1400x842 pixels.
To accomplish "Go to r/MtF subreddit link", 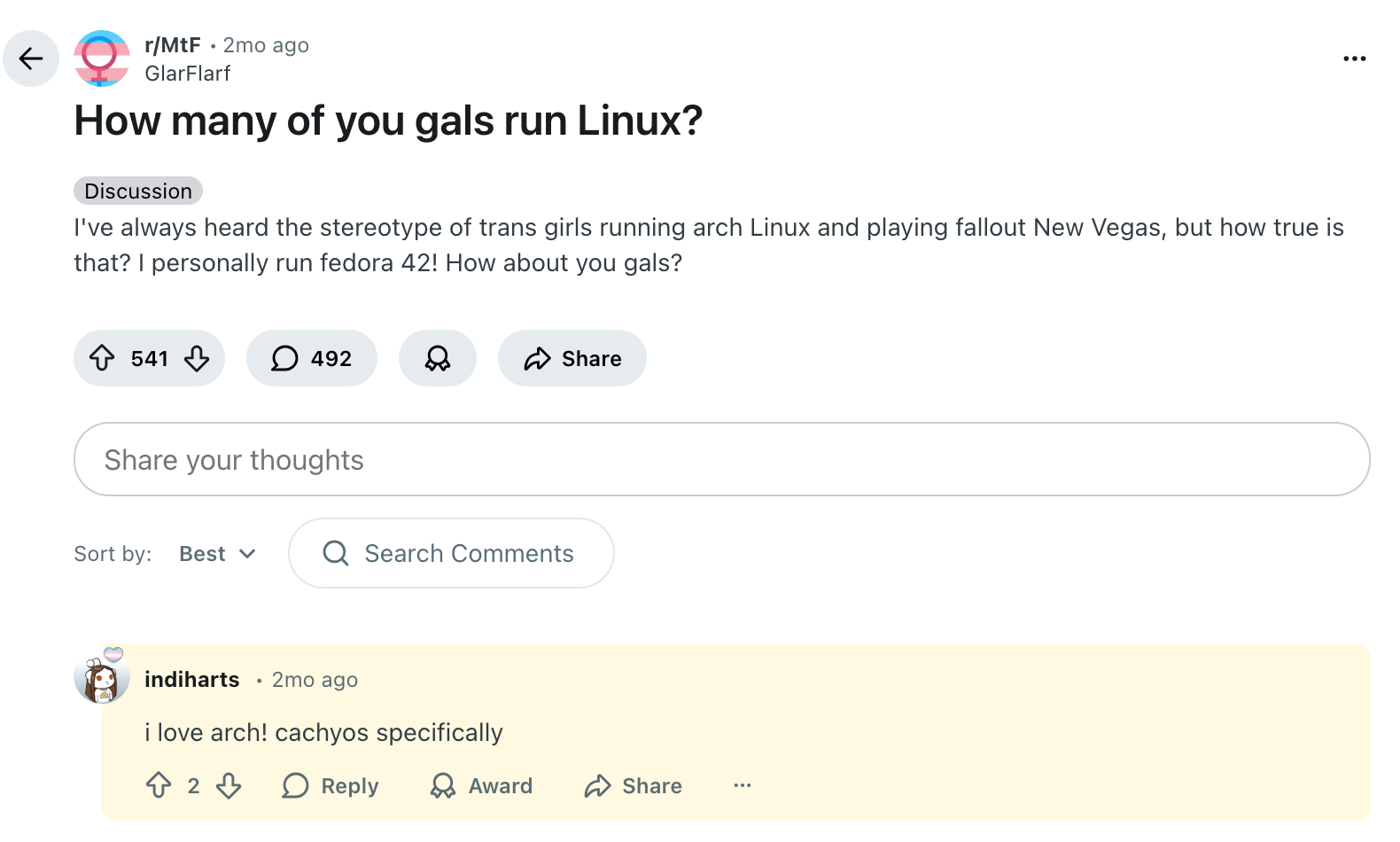I will (x=173, y=45).
